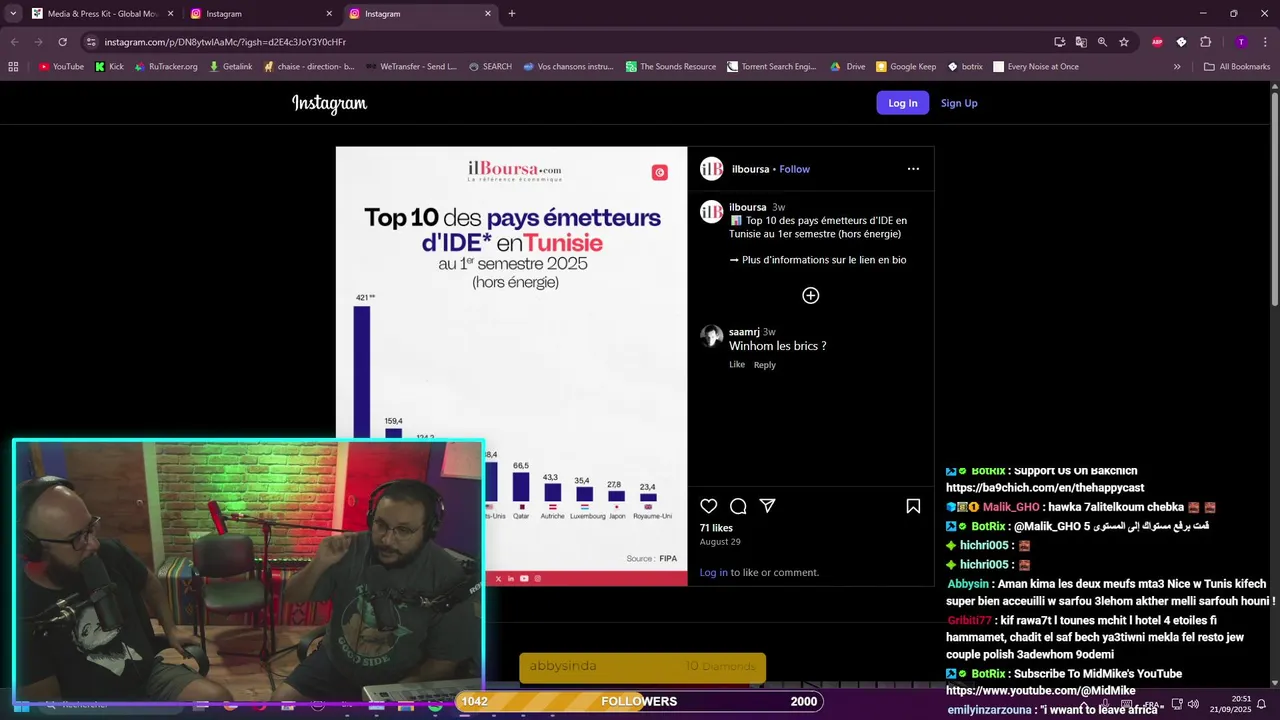Open Chrome zoom magnifier icon
This screenshot has height=720, width=1280.
pyautogui.click(x=1102, y=42)
